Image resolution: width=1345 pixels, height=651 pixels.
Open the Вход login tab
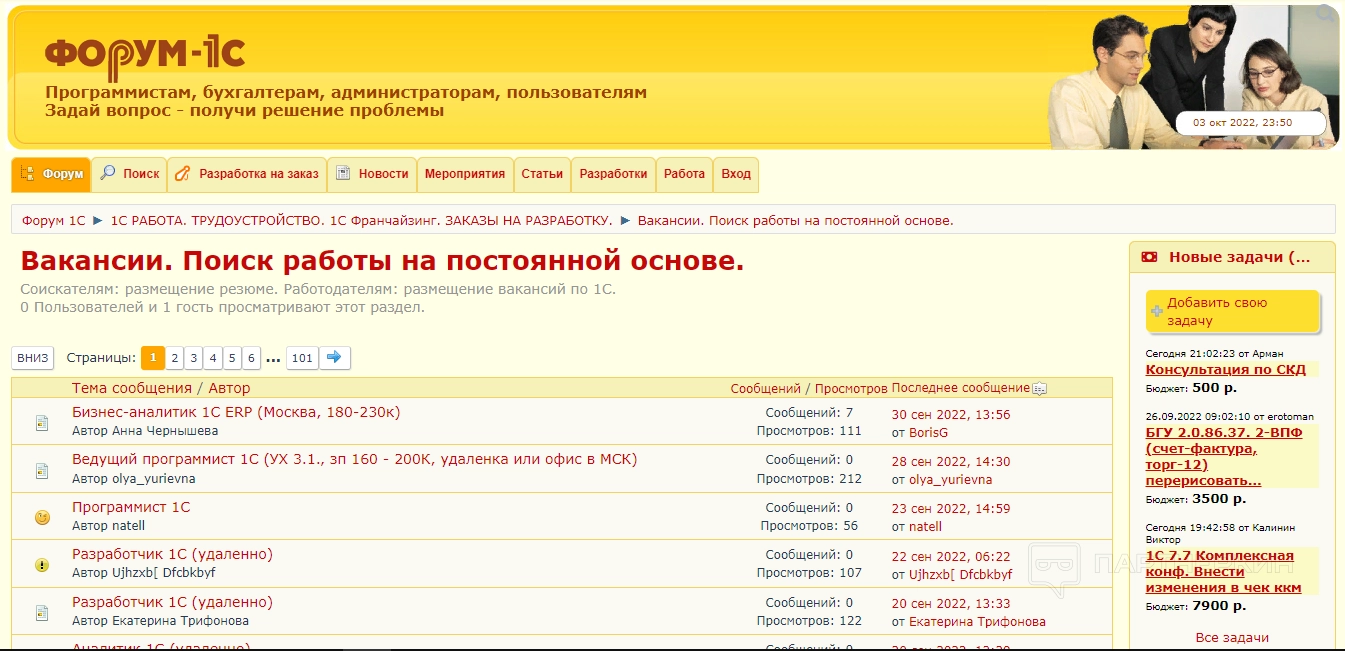(x=735, y=174)
